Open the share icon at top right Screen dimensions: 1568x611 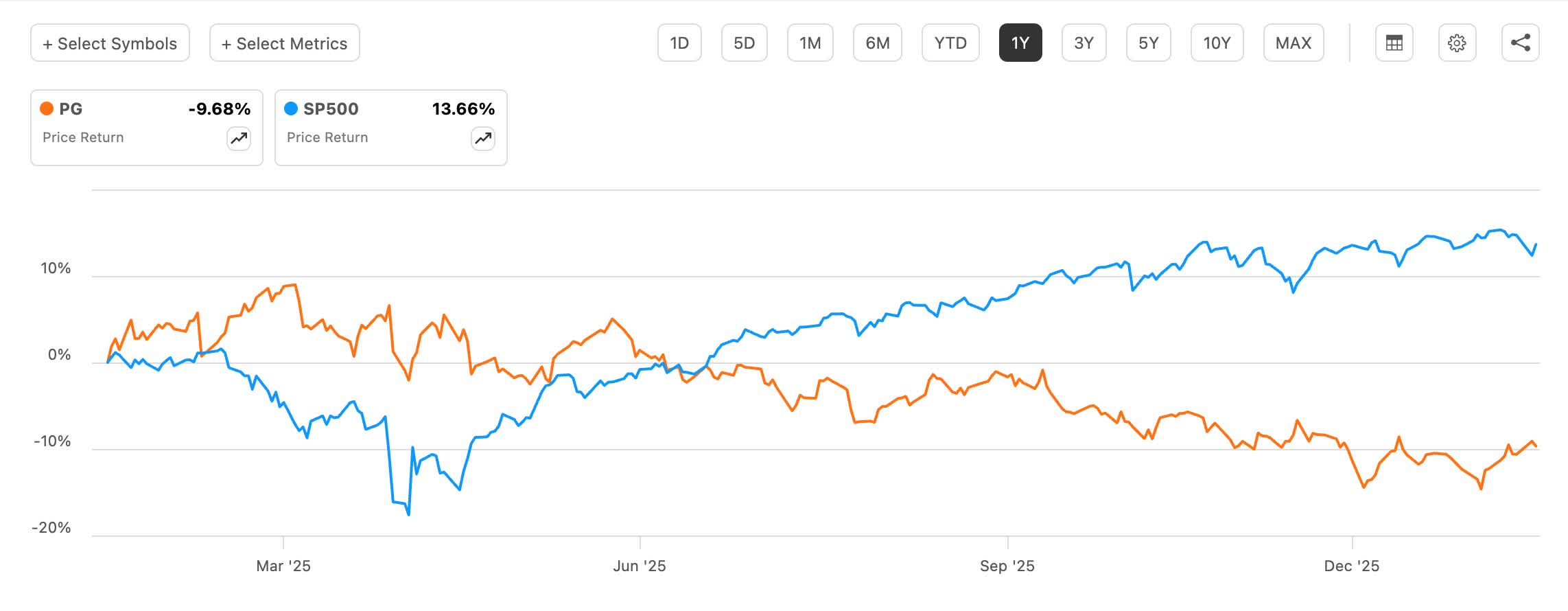click(1522, 43)
